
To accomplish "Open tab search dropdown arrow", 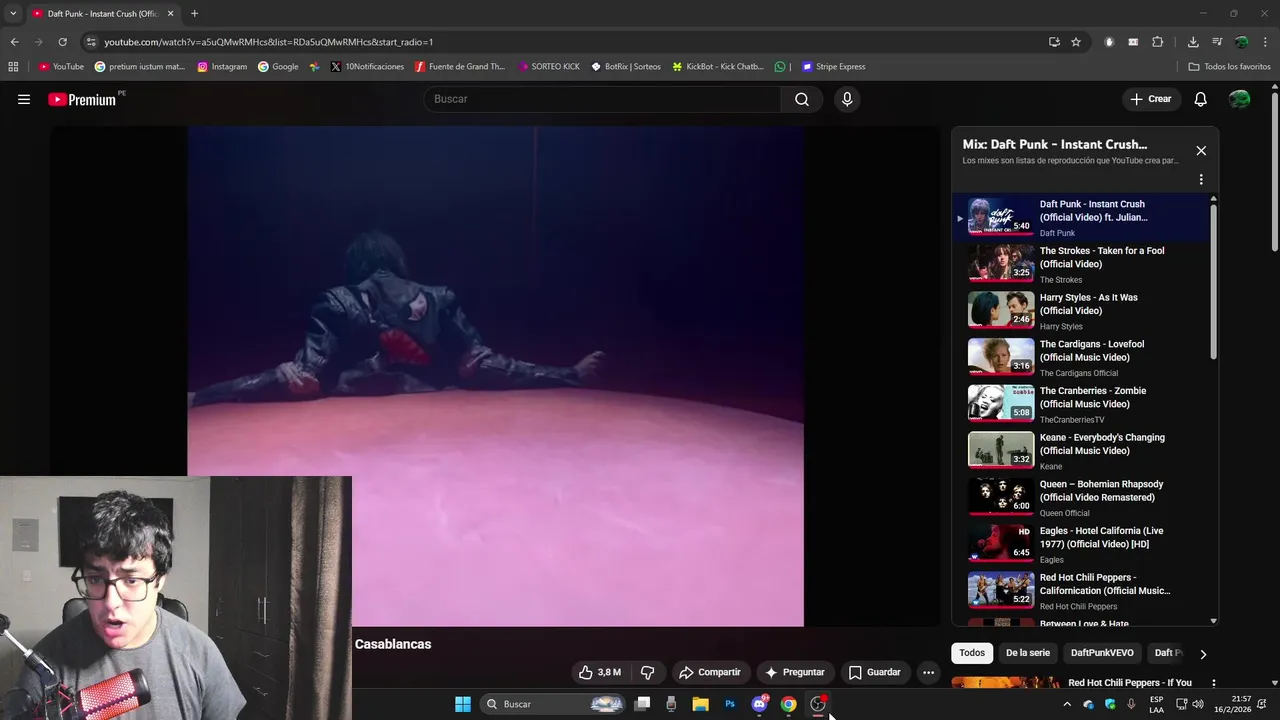I will [13, 14].
